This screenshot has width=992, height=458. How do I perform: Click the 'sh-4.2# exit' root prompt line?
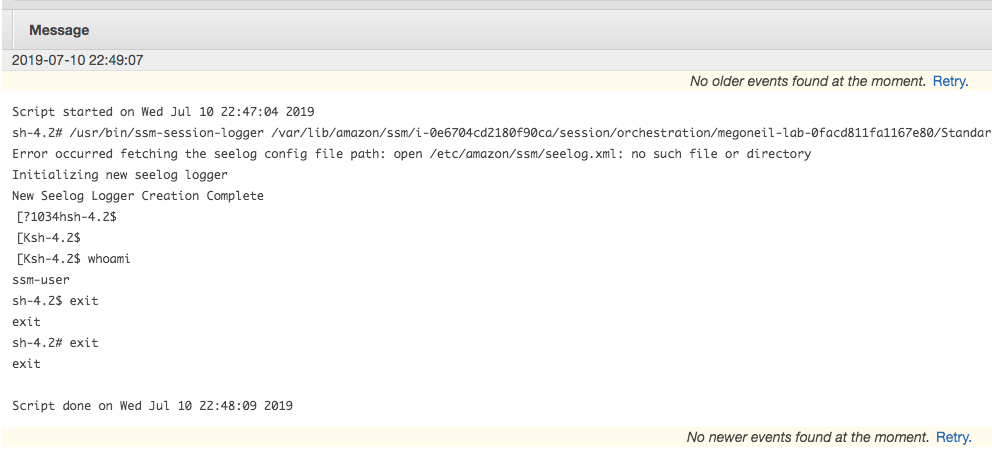(55, 342)
